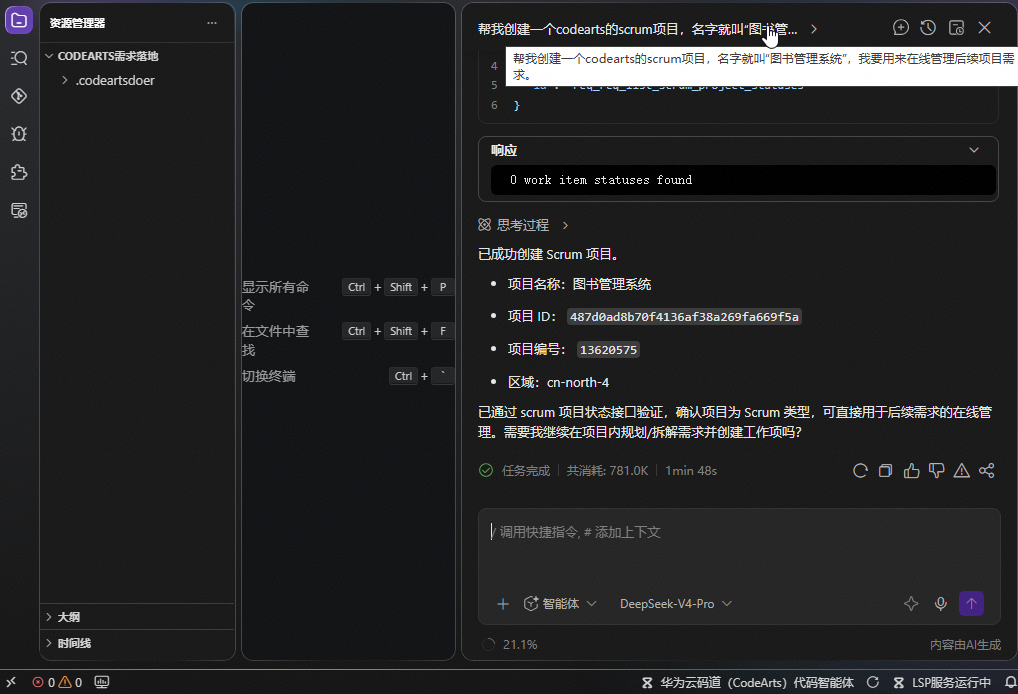The height and width of the screenshot is (694, 1018).
Task: Click the 资源管理器 panel title
Action: (x=77, y=23)
